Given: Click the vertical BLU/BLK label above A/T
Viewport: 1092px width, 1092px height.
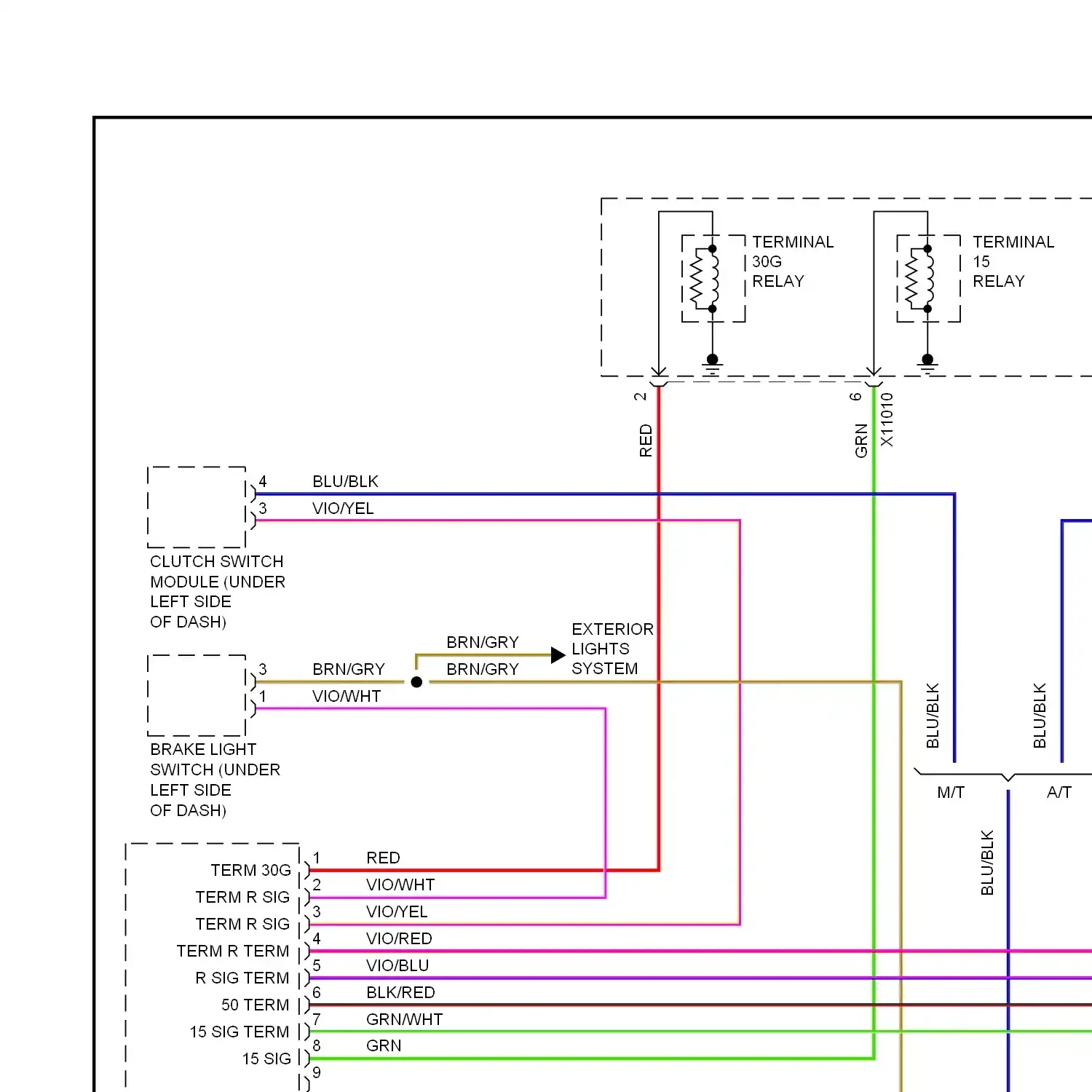Looking at the screenshot, I should pos(1040,716).
